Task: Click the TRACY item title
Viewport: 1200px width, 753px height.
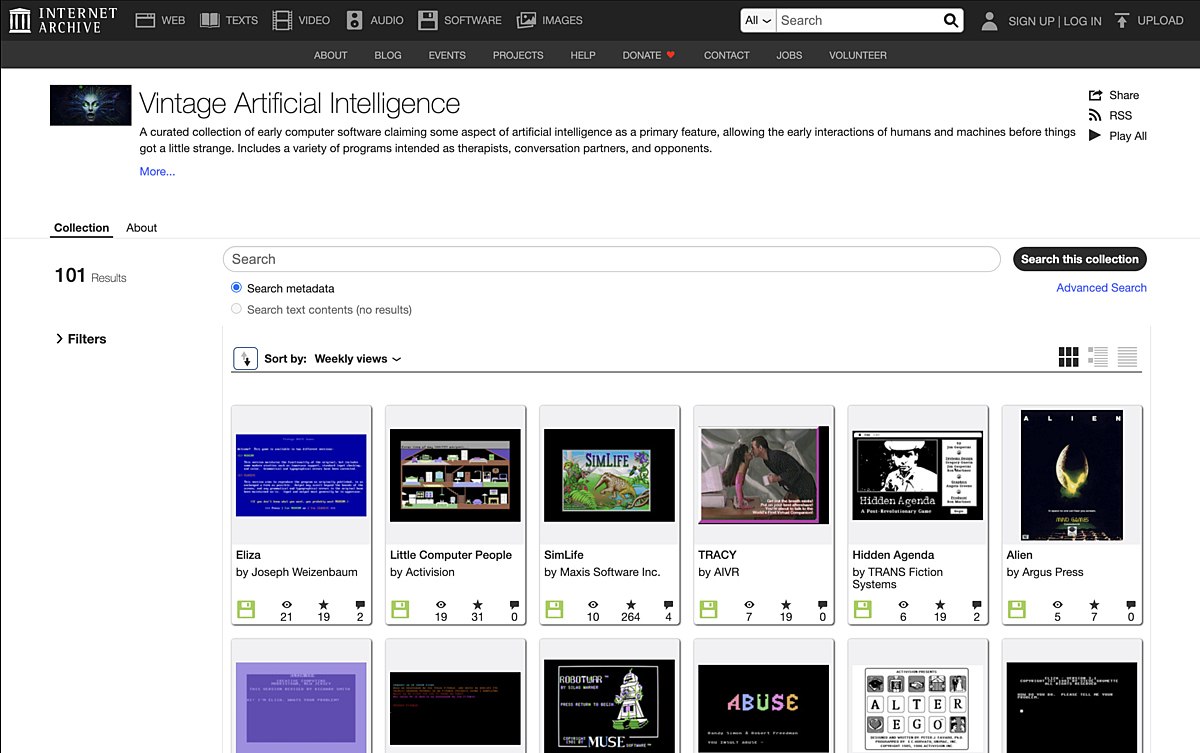Action: [717, 555]
